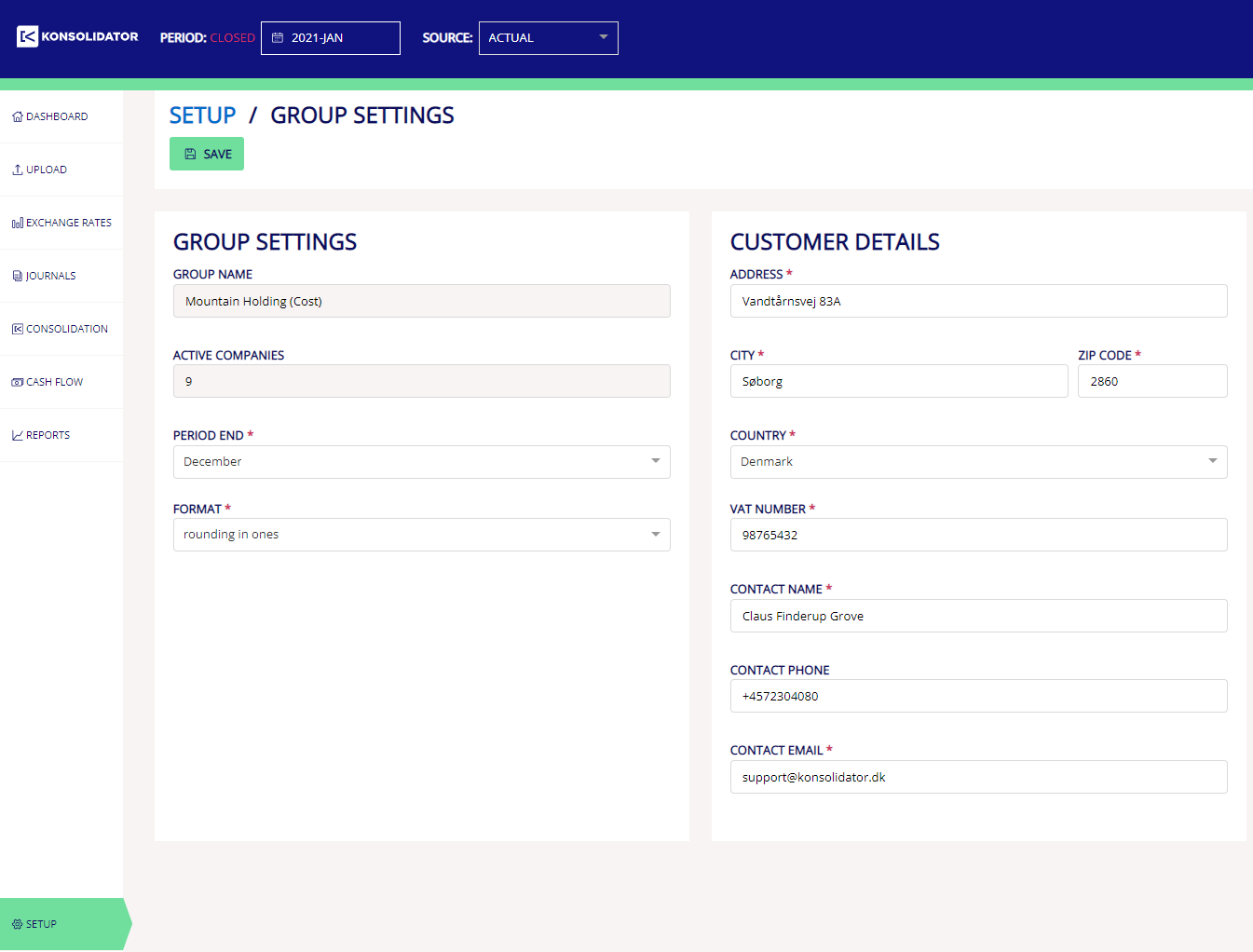This screenshot has width=1253, height=952.
Task: Click the Konsolidator logo
Action: coord(77,37)
